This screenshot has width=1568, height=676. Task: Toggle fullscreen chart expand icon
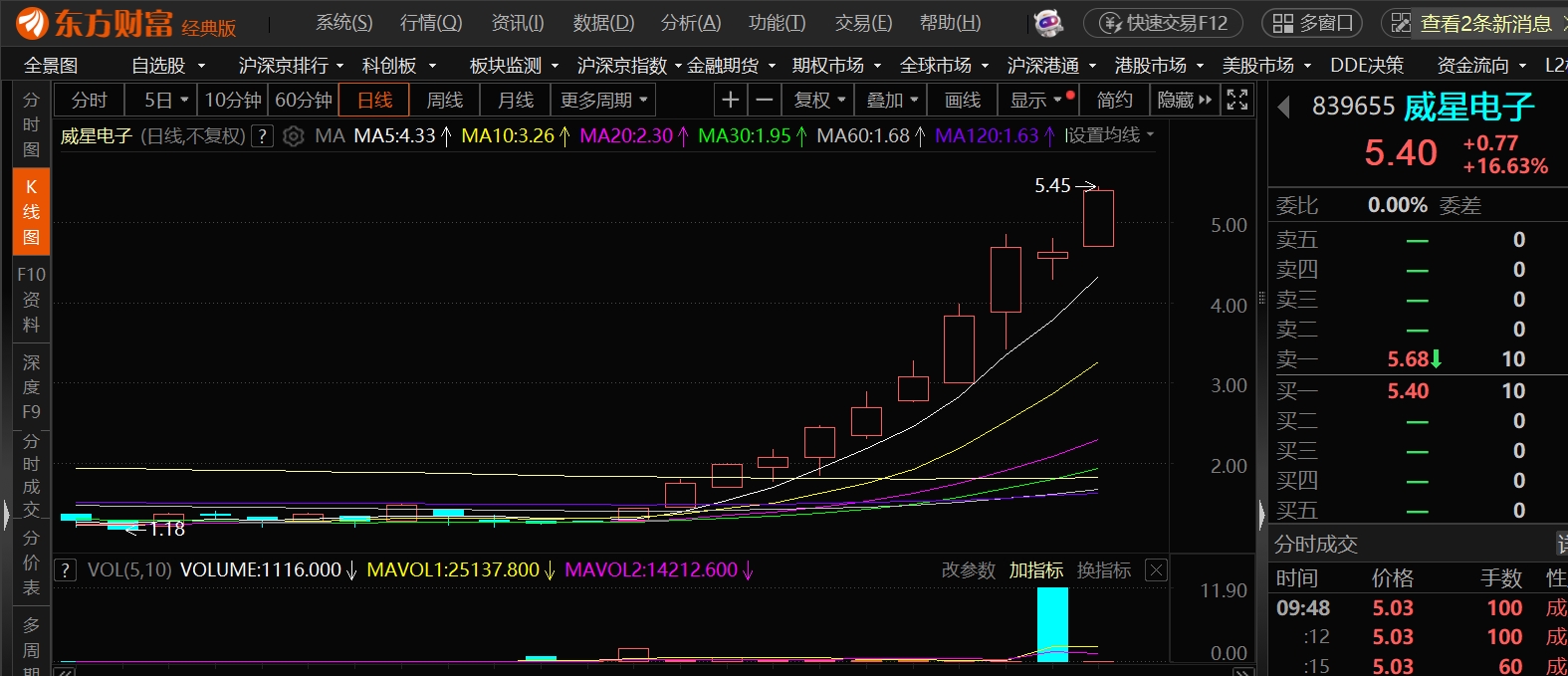click(1237, 100)
